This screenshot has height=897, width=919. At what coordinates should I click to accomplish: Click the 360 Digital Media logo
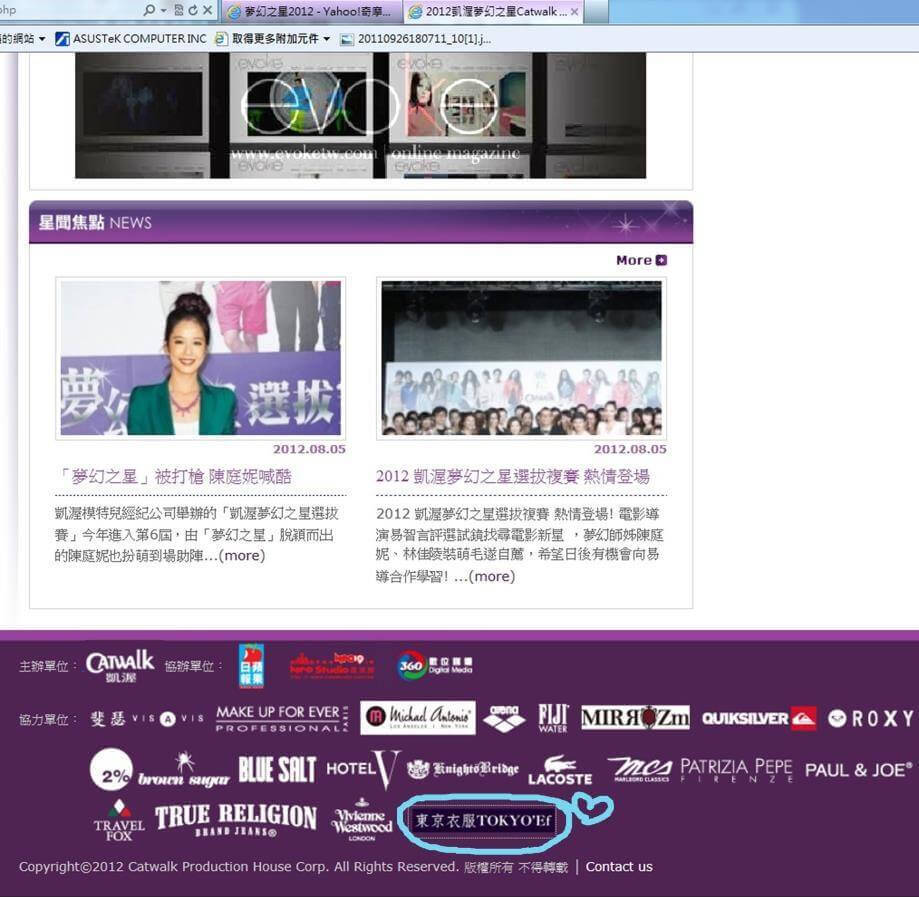pyautogui.click(x=435, y=665)
